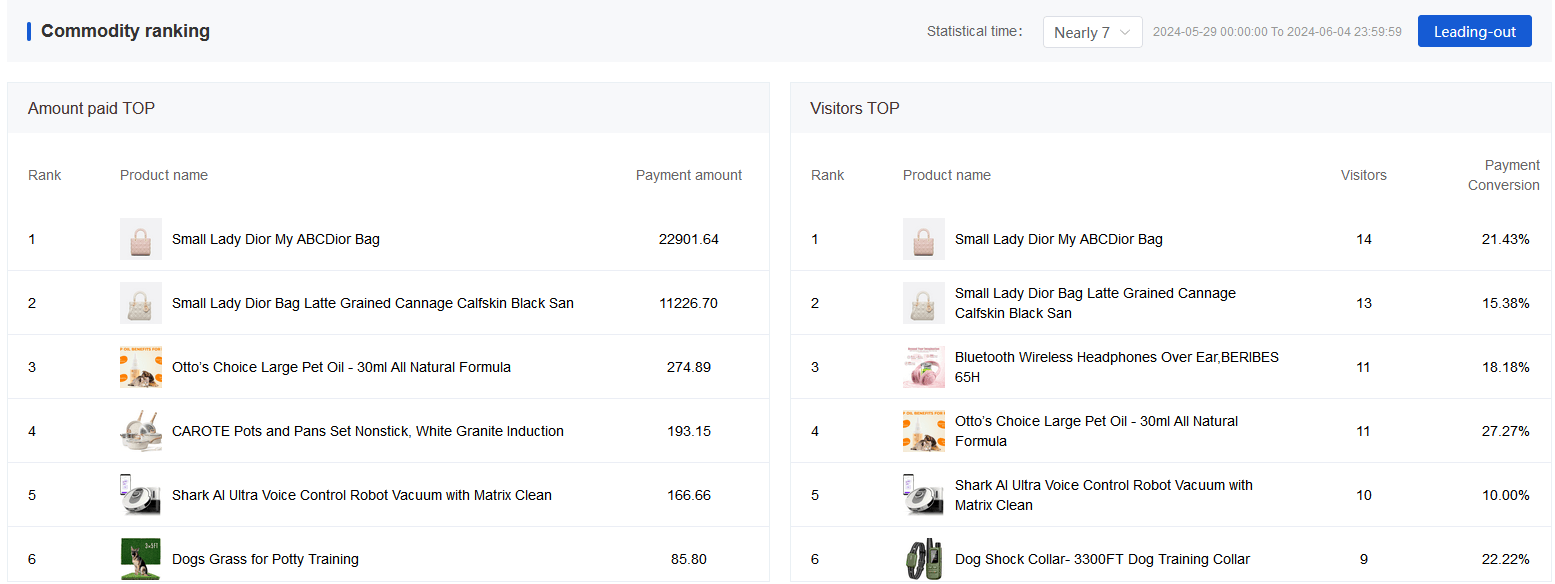
Task: Click the Bluetooth Wireless Headphones thumbnail
Action: pyautogui.click(x=924, y=367)
